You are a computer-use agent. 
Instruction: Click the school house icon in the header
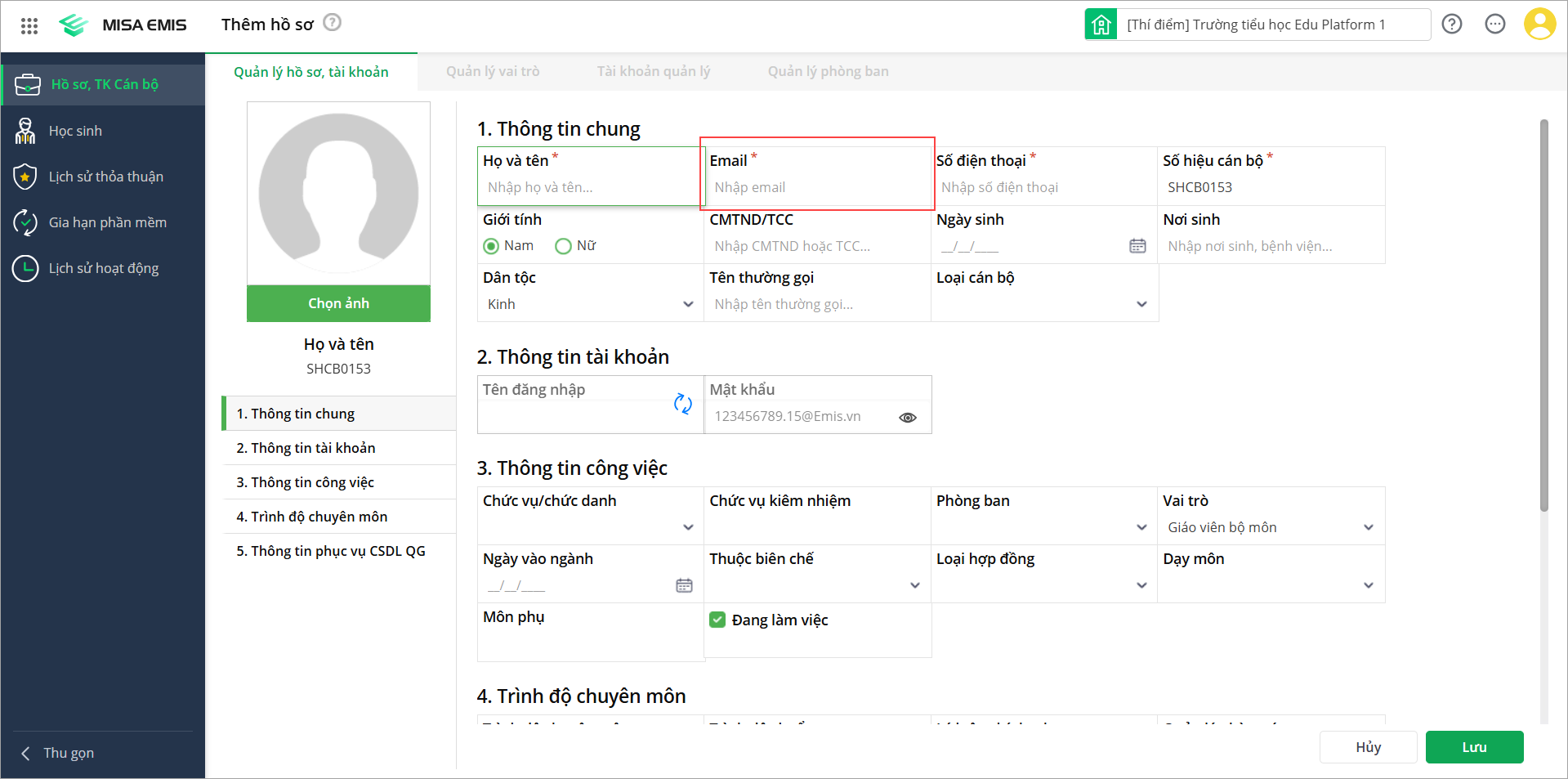1101,25
